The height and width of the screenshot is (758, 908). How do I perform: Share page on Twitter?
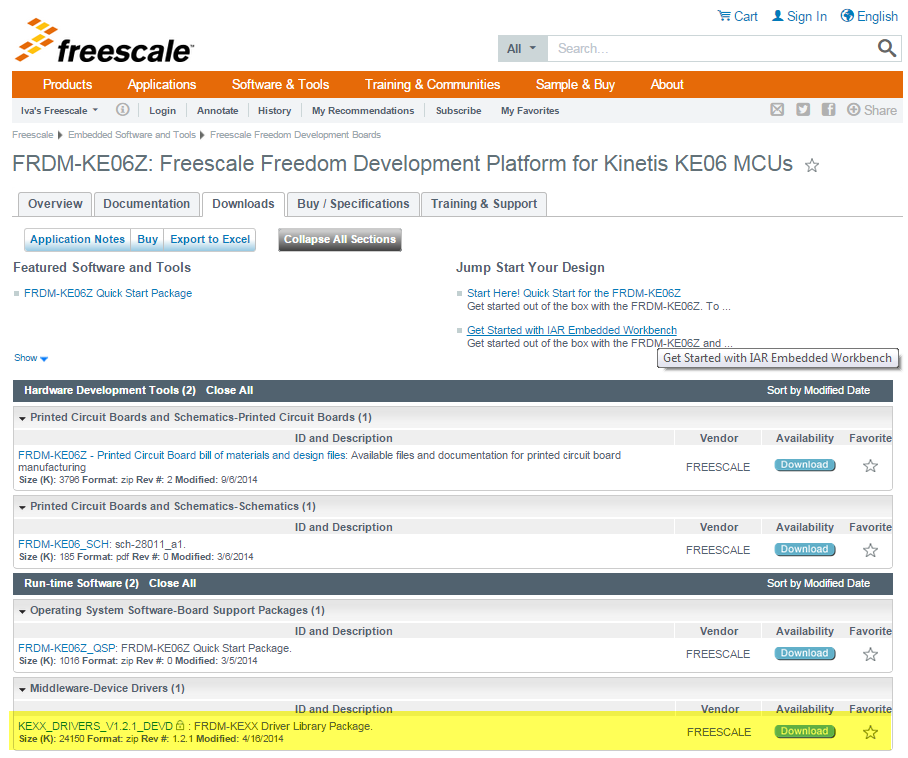[803, 110]
